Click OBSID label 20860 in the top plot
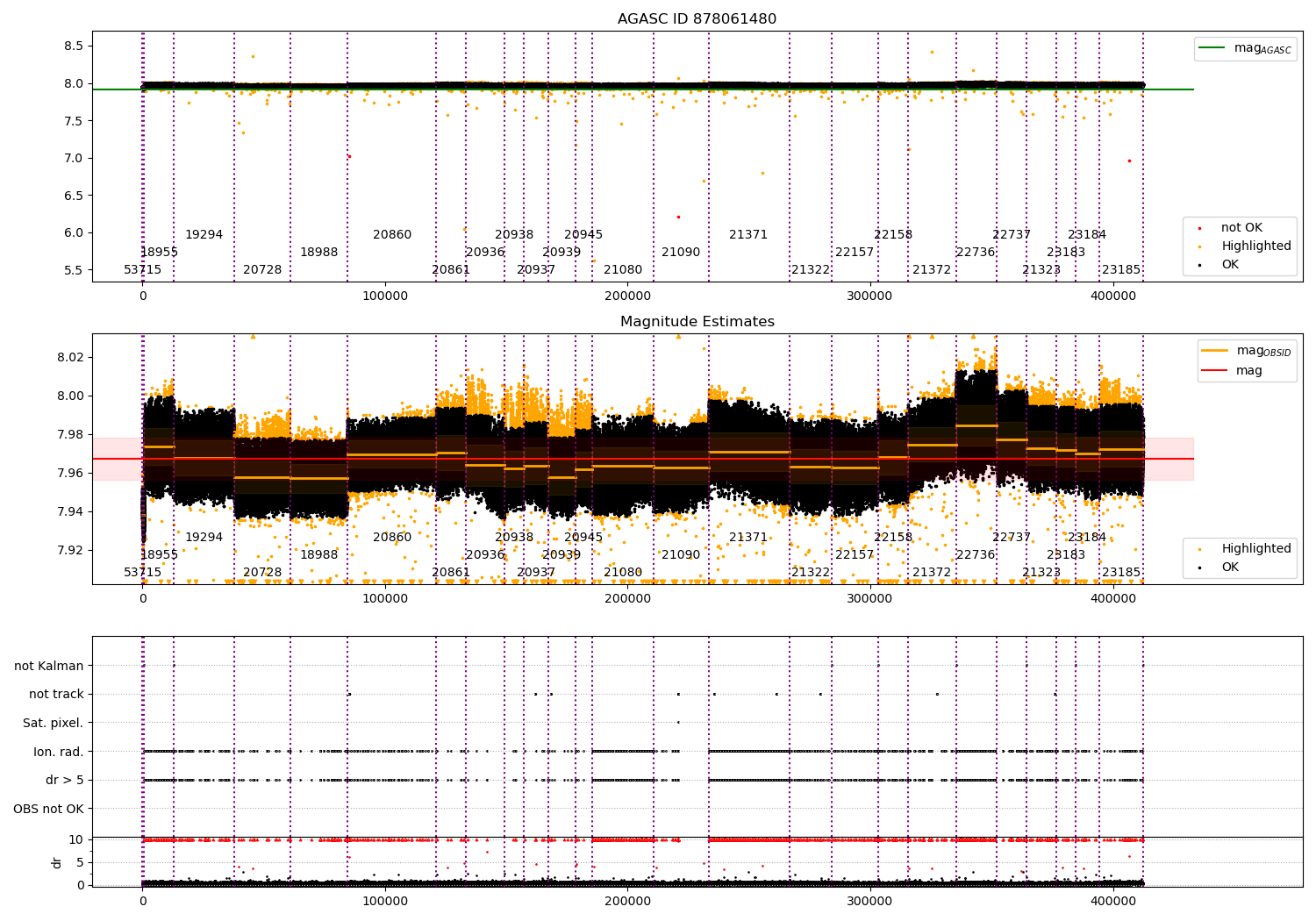The height and width of the screenshot is (921, 1316). [392, 235]
